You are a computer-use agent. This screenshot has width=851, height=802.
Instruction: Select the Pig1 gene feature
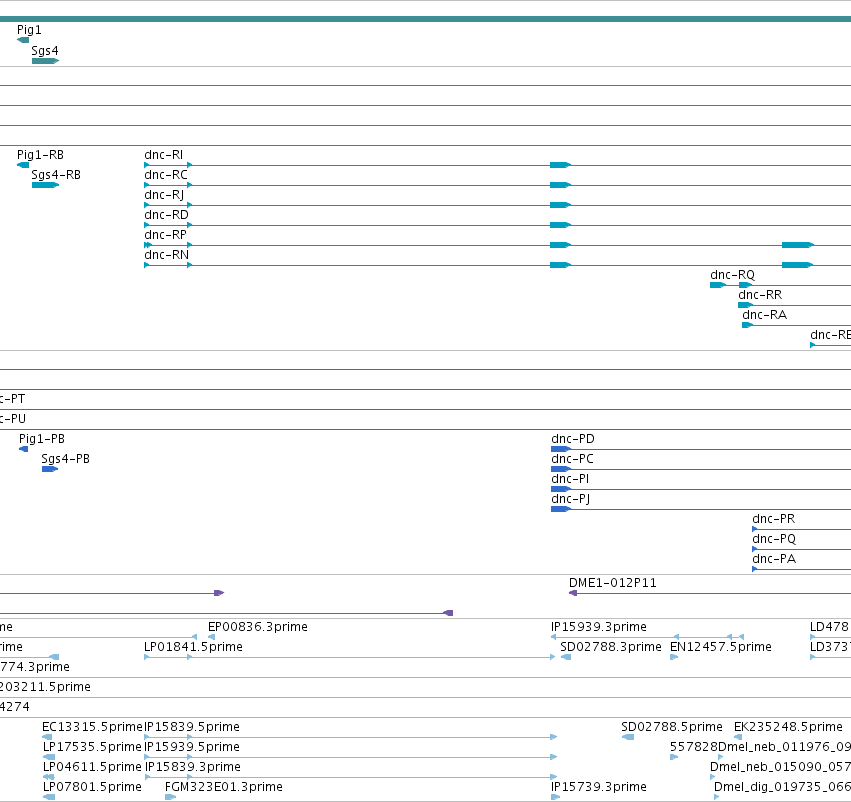23,40
